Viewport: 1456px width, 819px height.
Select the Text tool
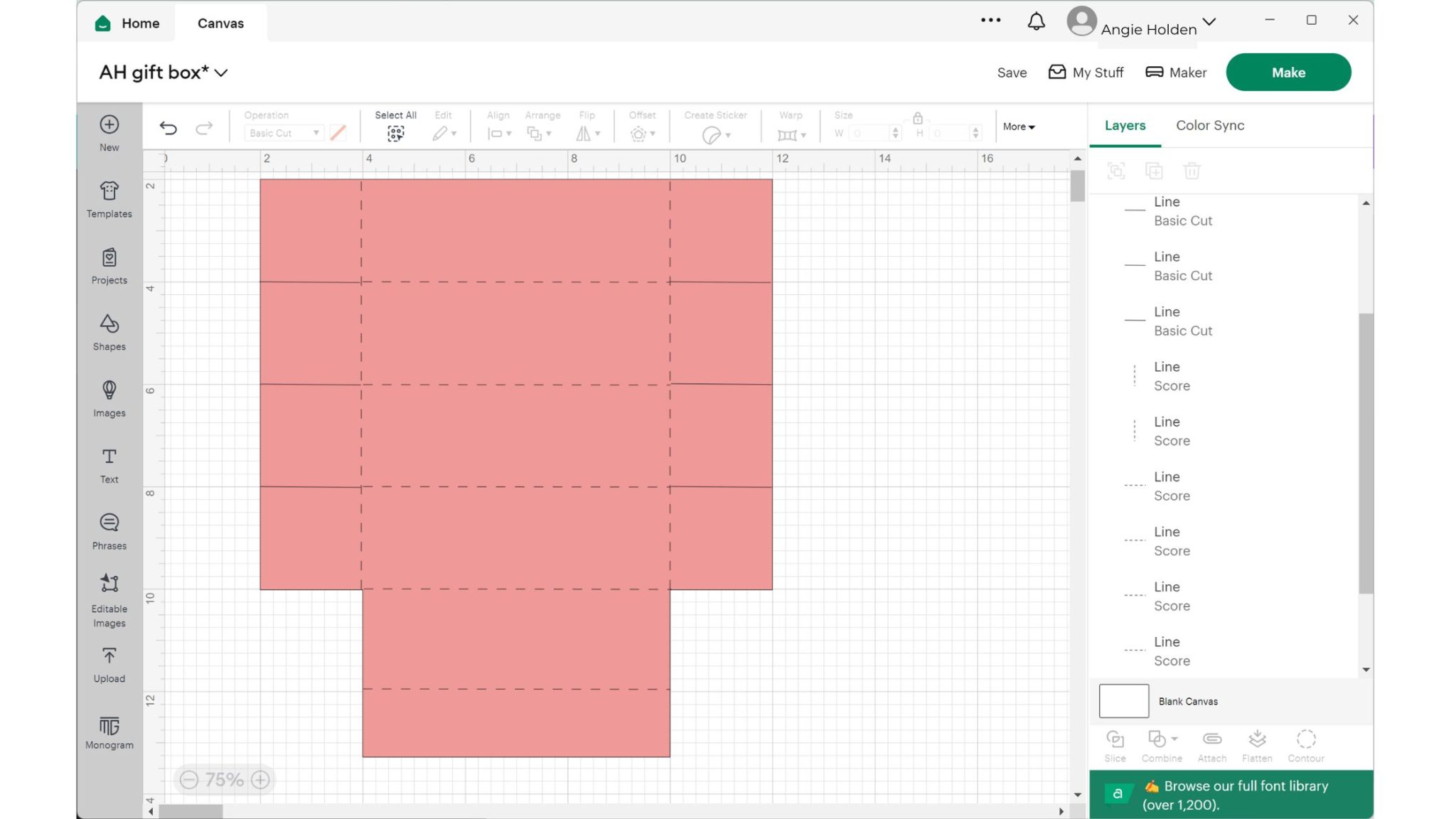109,465
